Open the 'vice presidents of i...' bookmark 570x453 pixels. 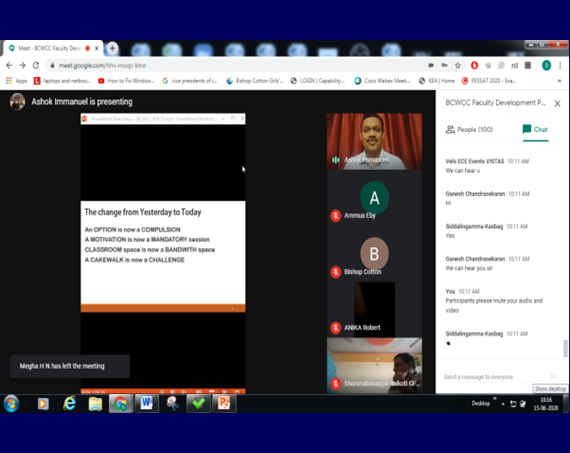pos(190,81)
